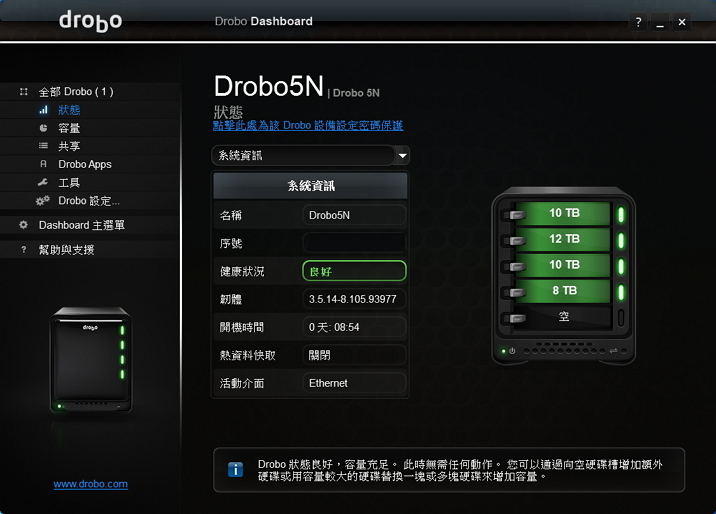Image resolution: width=716 pixels, height=514 pixels.
Task: Click the power icon on the Drobo graphic
Action: [x=512, y=351]
